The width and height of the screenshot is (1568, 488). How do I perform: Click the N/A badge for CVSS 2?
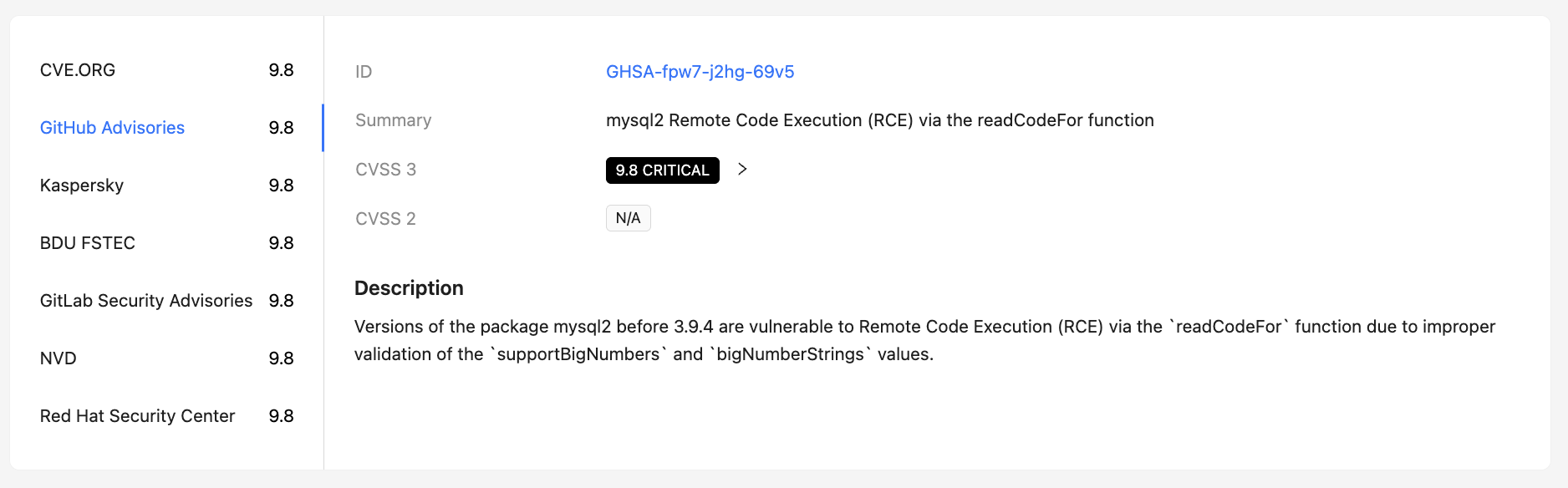pos(628,219)
